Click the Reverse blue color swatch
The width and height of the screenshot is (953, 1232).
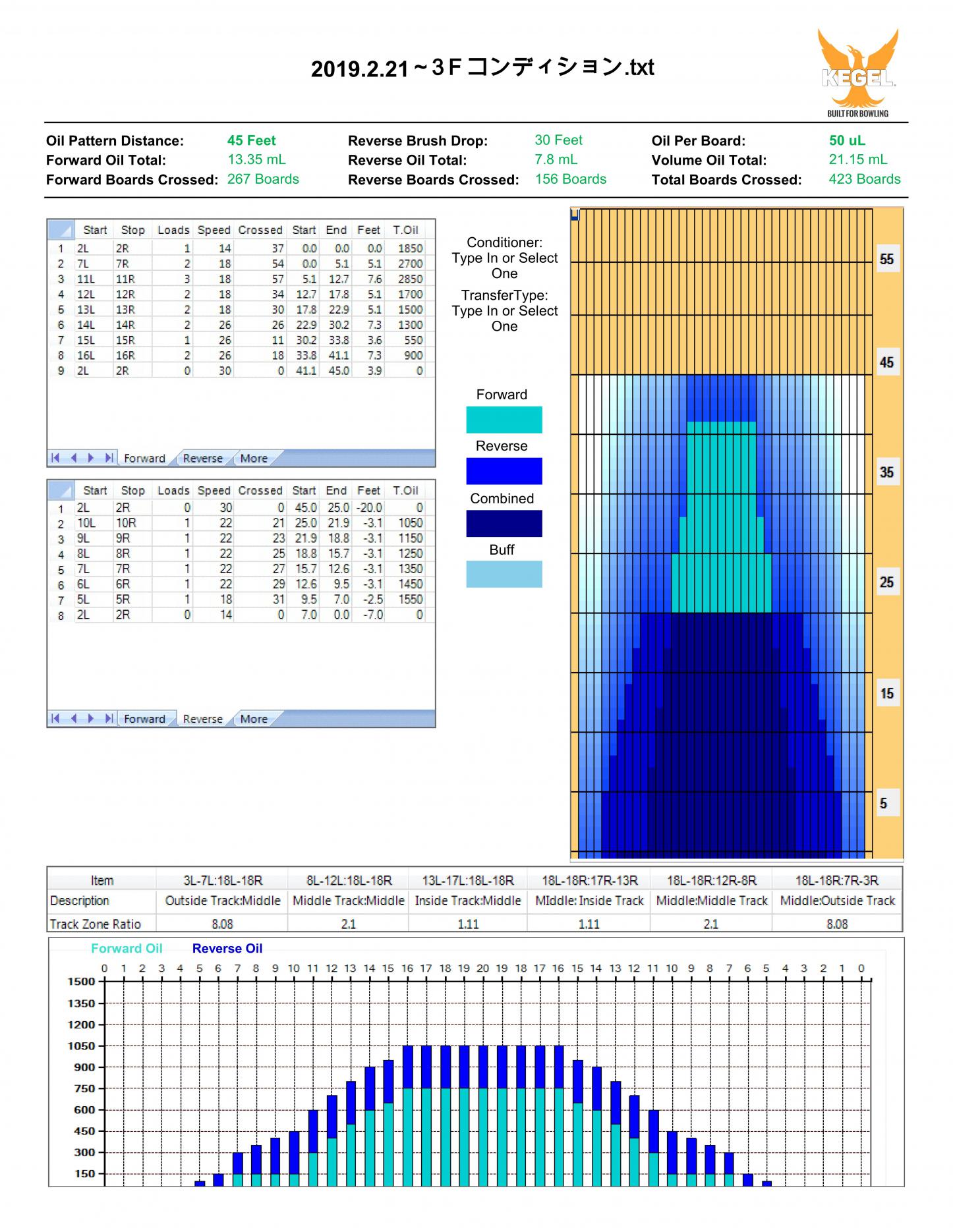504,471
